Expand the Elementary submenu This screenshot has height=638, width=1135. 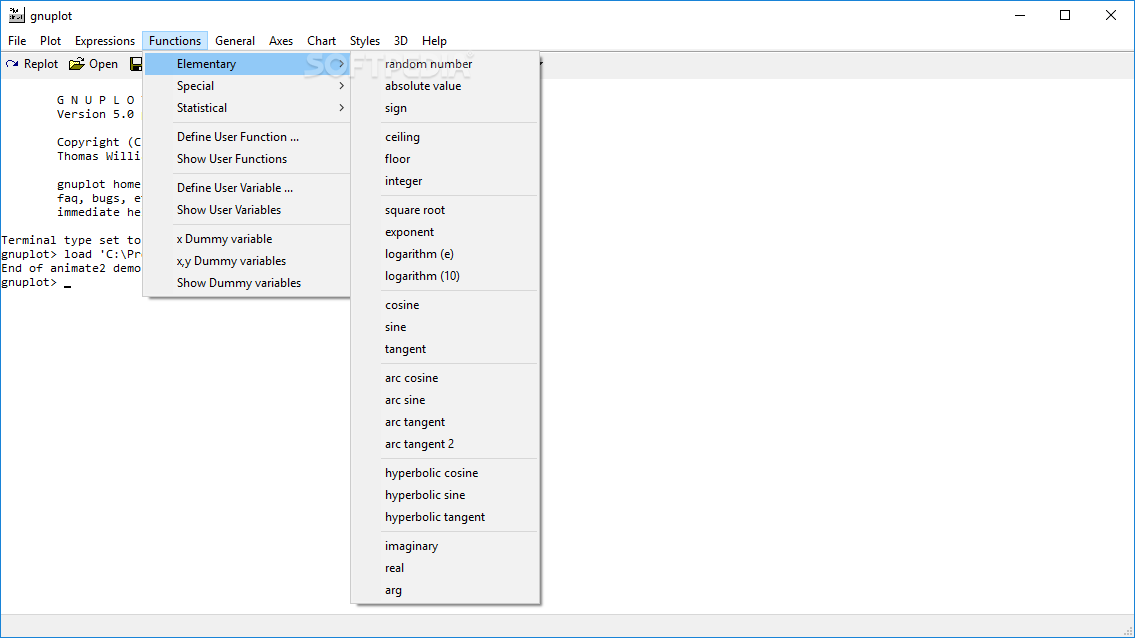pos(248,64)
